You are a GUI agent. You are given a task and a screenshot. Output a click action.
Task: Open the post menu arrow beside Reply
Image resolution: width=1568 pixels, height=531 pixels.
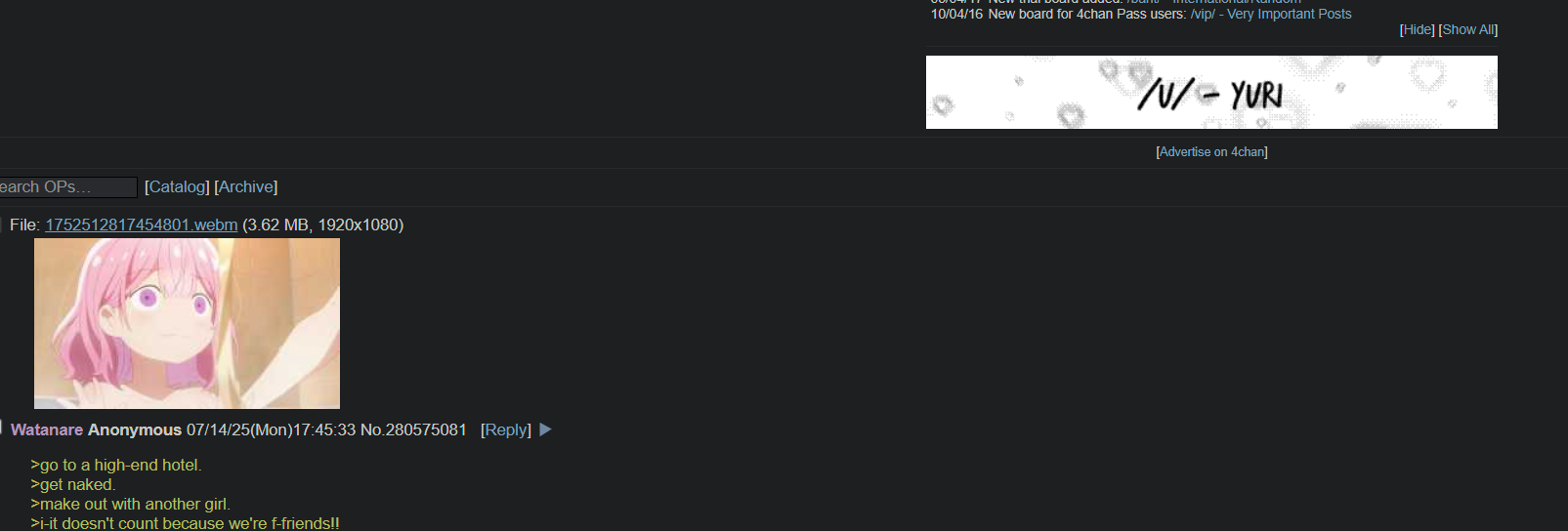click(x=545, y=429)
